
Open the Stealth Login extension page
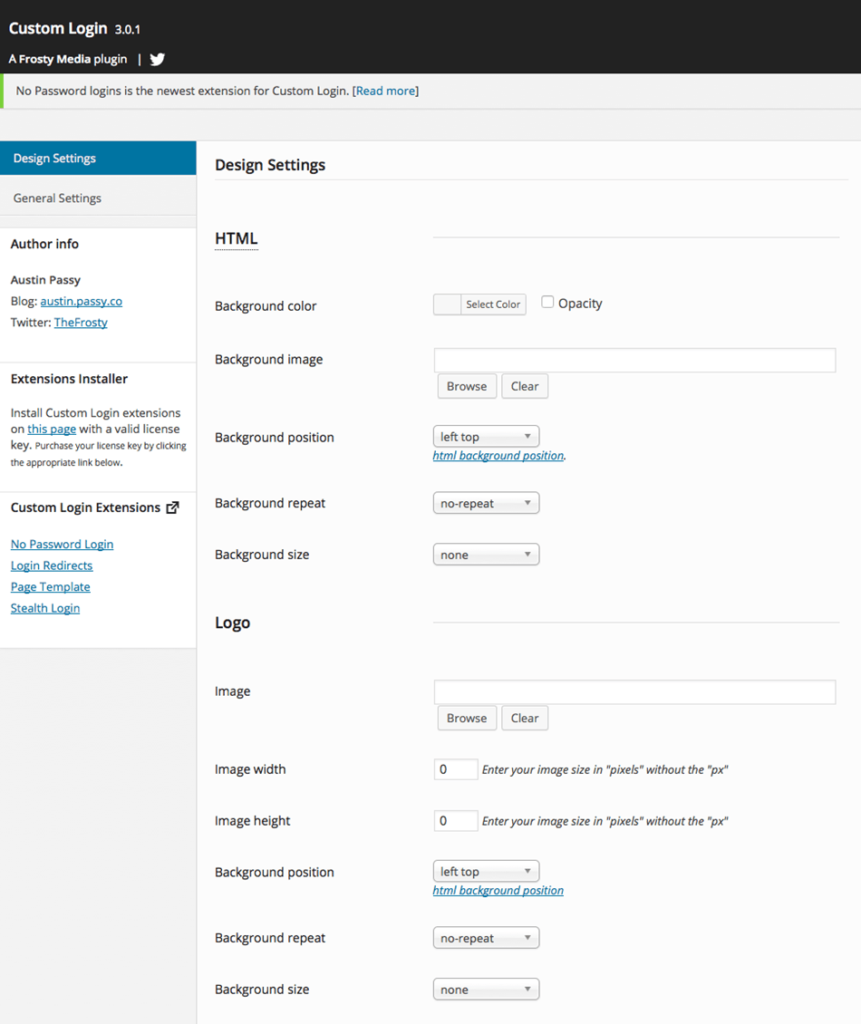point(44,608)
